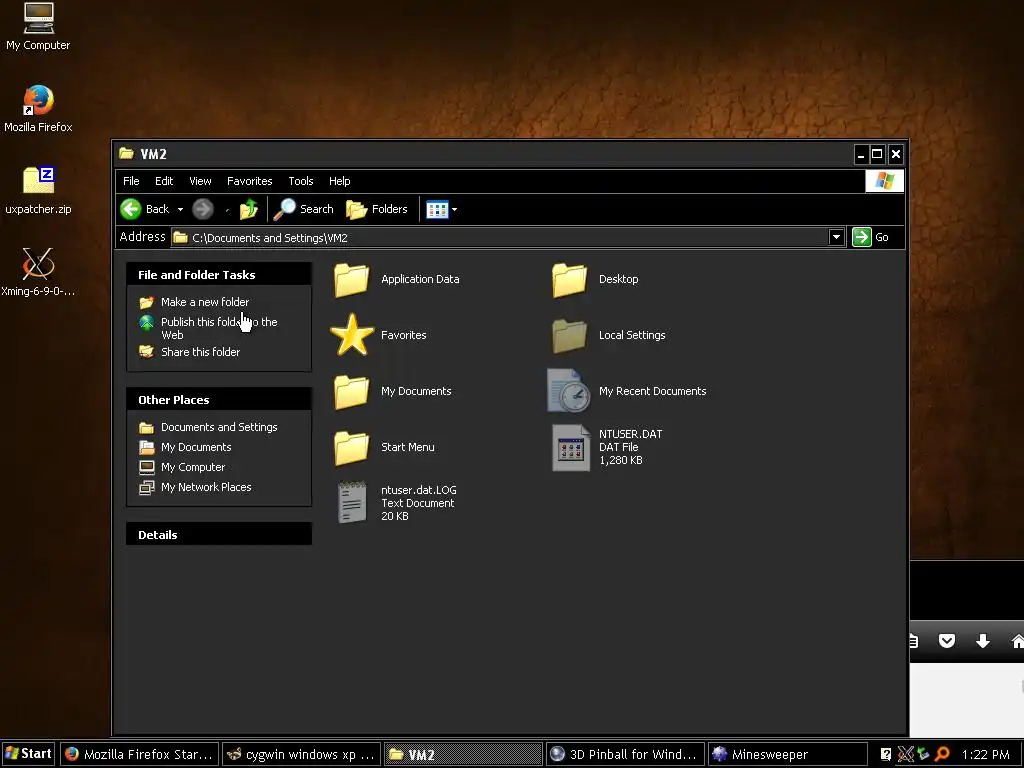Open the Help menu
This screenshot has width=1024, height=768.
coord(340,181)
